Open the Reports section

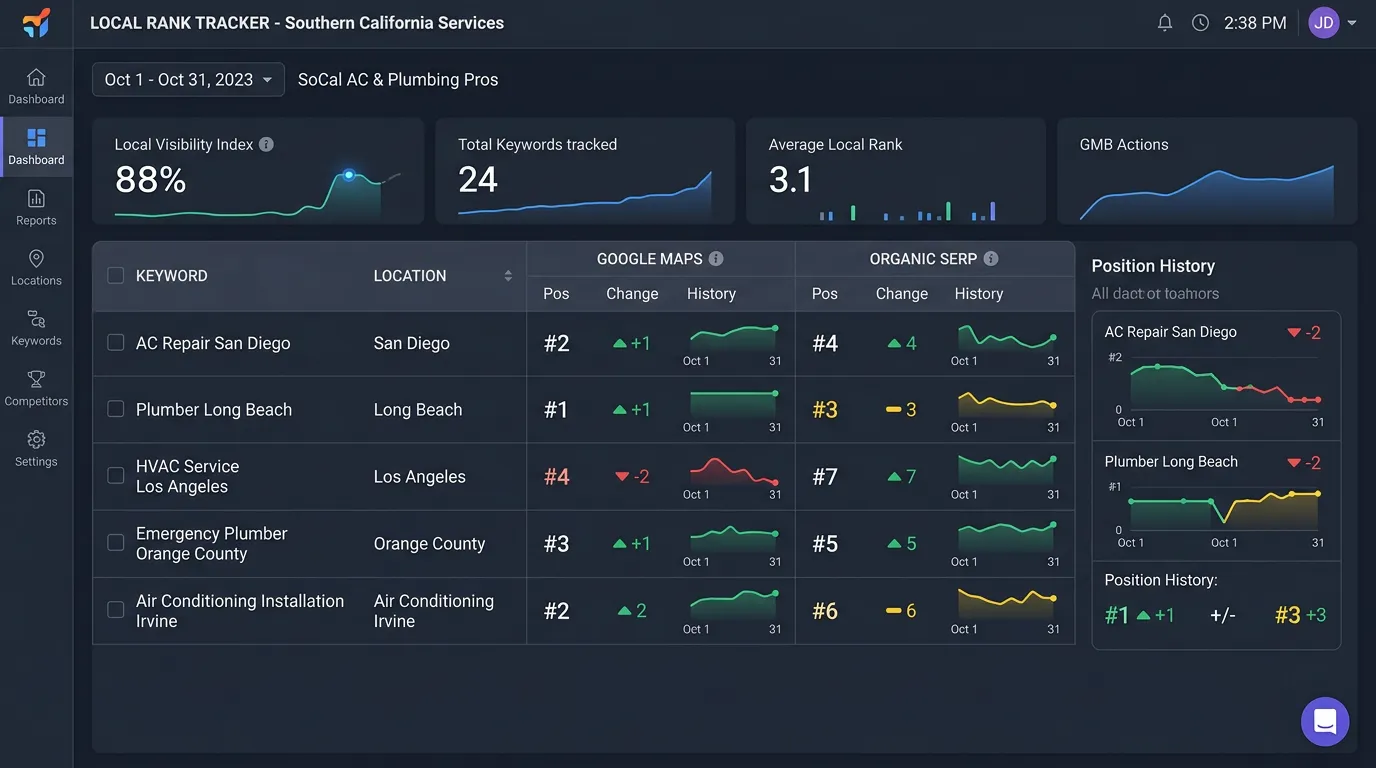pos(36,207)
